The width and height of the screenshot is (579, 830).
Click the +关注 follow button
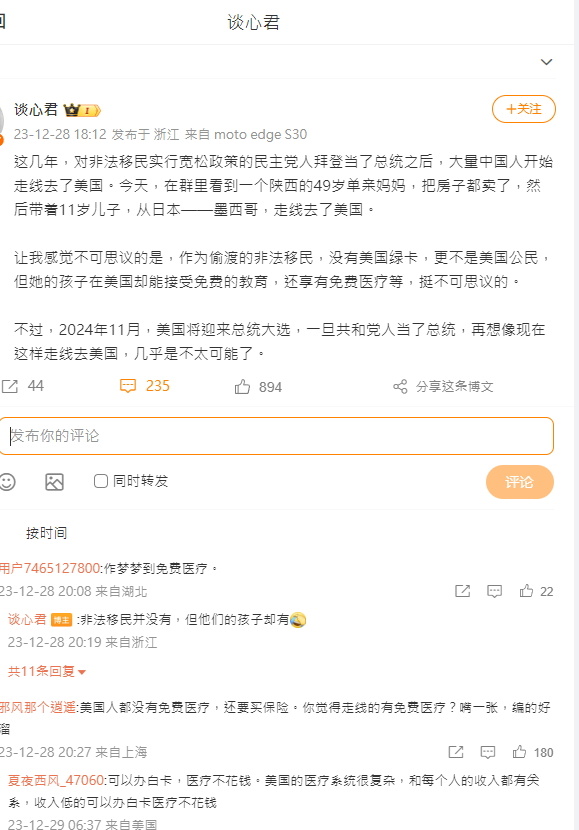524,109
